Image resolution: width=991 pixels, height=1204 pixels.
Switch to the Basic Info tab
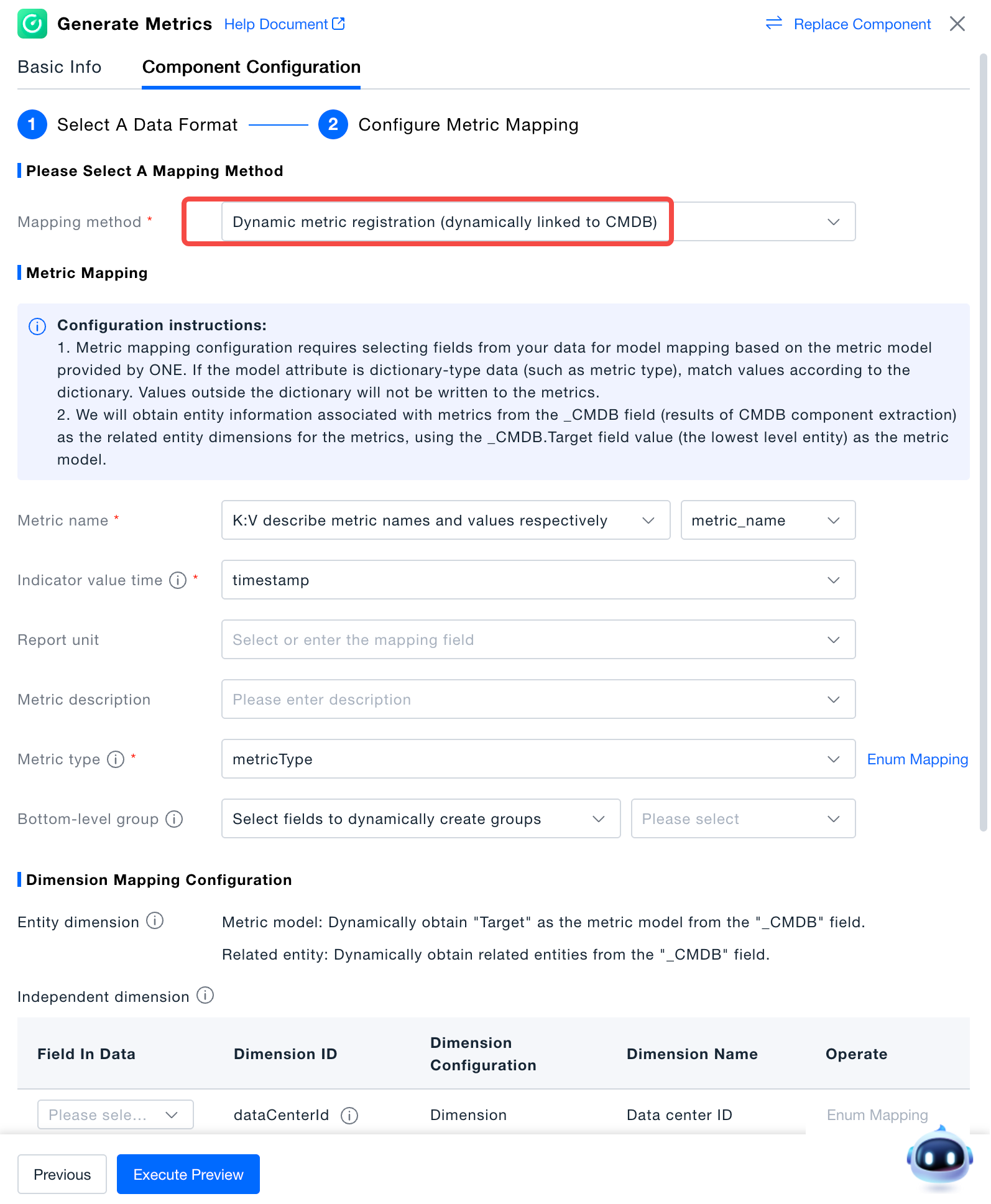60,67
